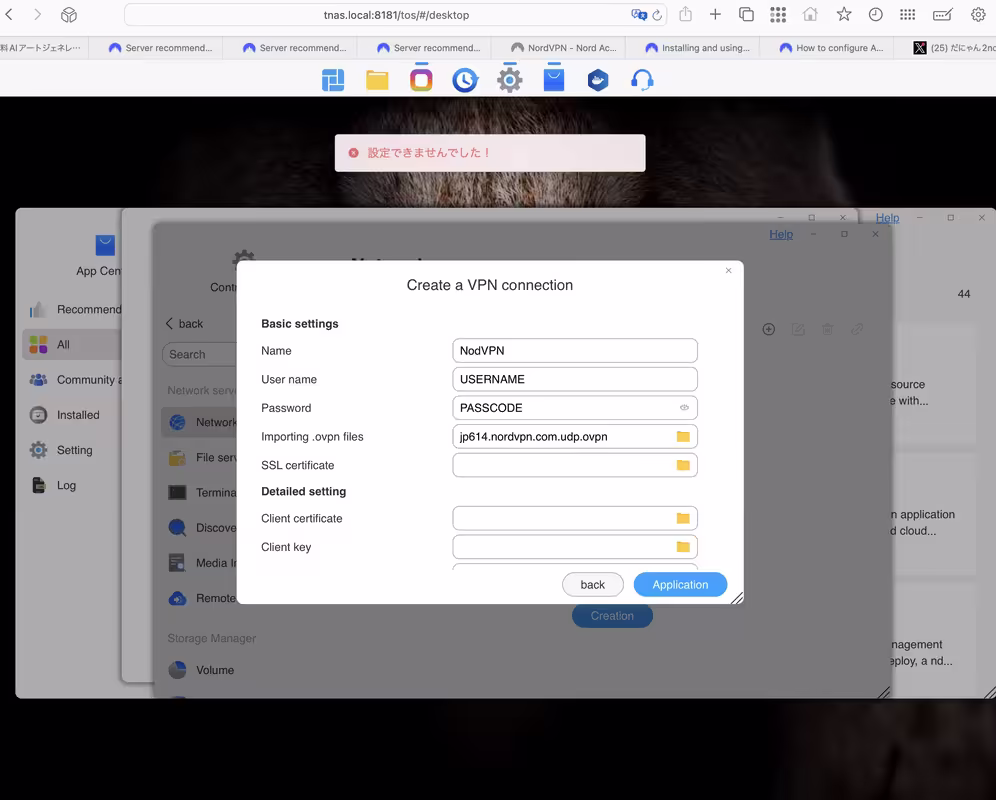This screenshot has width=996, height=800.
Task: Select Volume under Storage Manager
Action: tap(201, 670)
